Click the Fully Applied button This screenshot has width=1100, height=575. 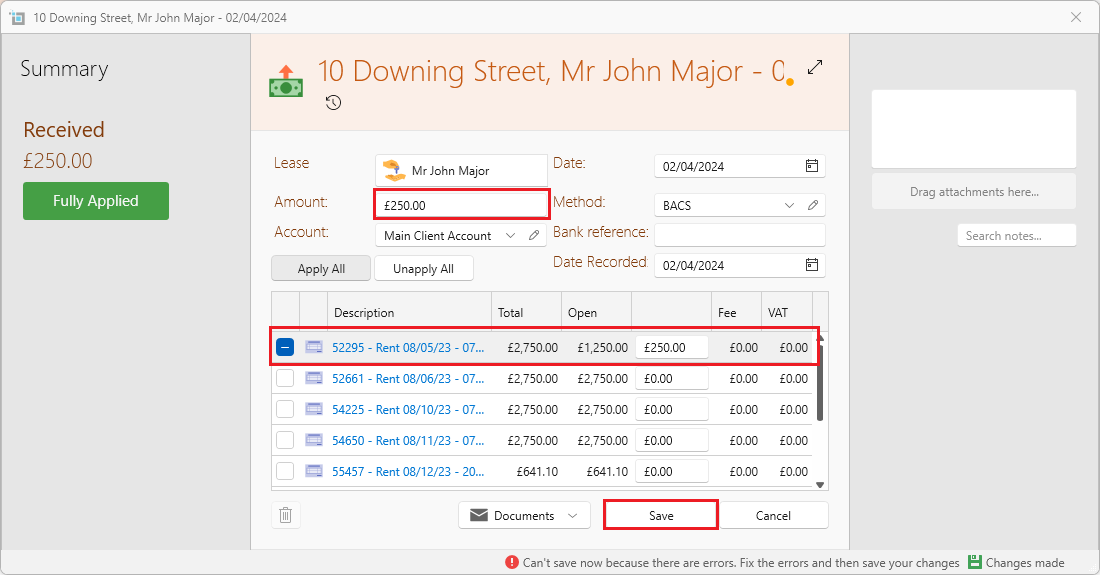click(x=95, y=201)
